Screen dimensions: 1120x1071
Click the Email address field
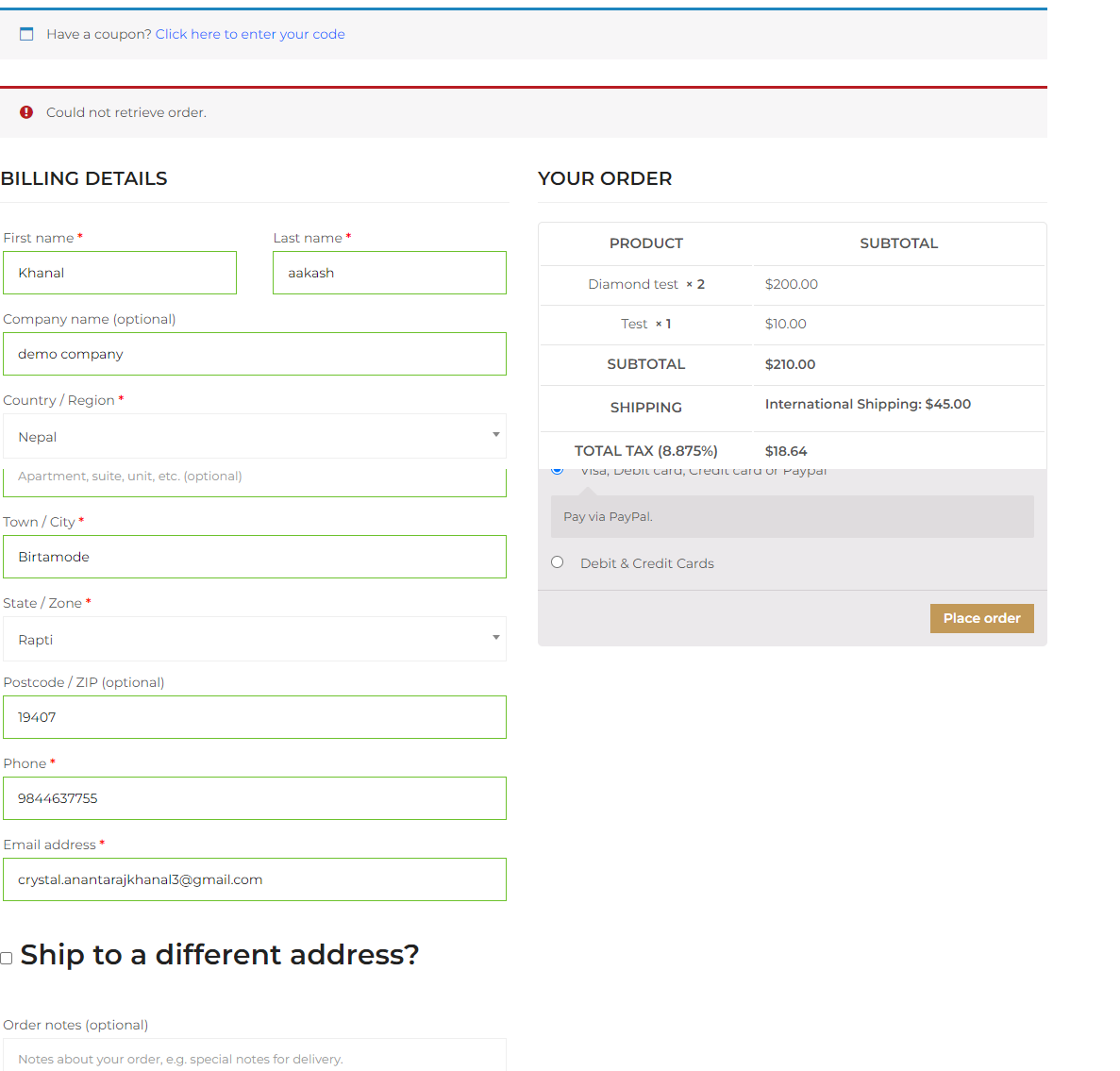254,879
